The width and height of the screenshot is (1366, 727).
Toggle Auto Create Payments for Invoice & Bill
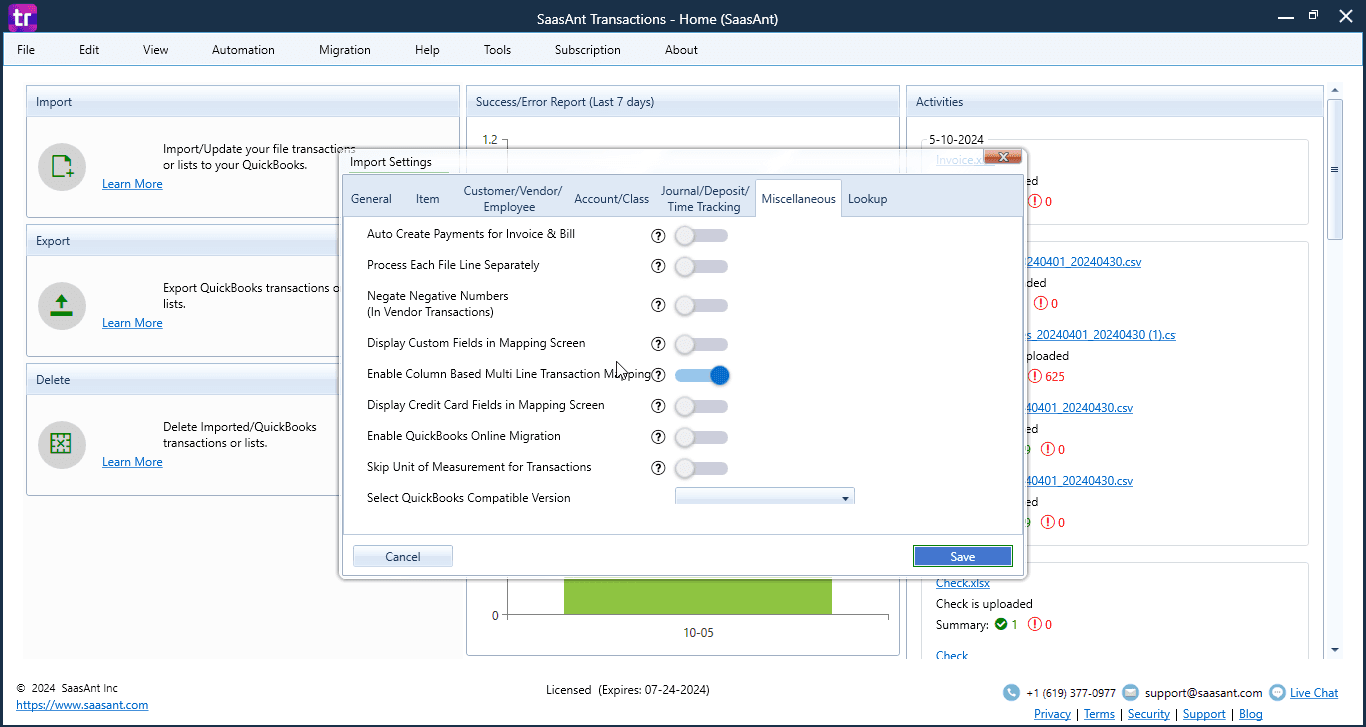[701, 236]
